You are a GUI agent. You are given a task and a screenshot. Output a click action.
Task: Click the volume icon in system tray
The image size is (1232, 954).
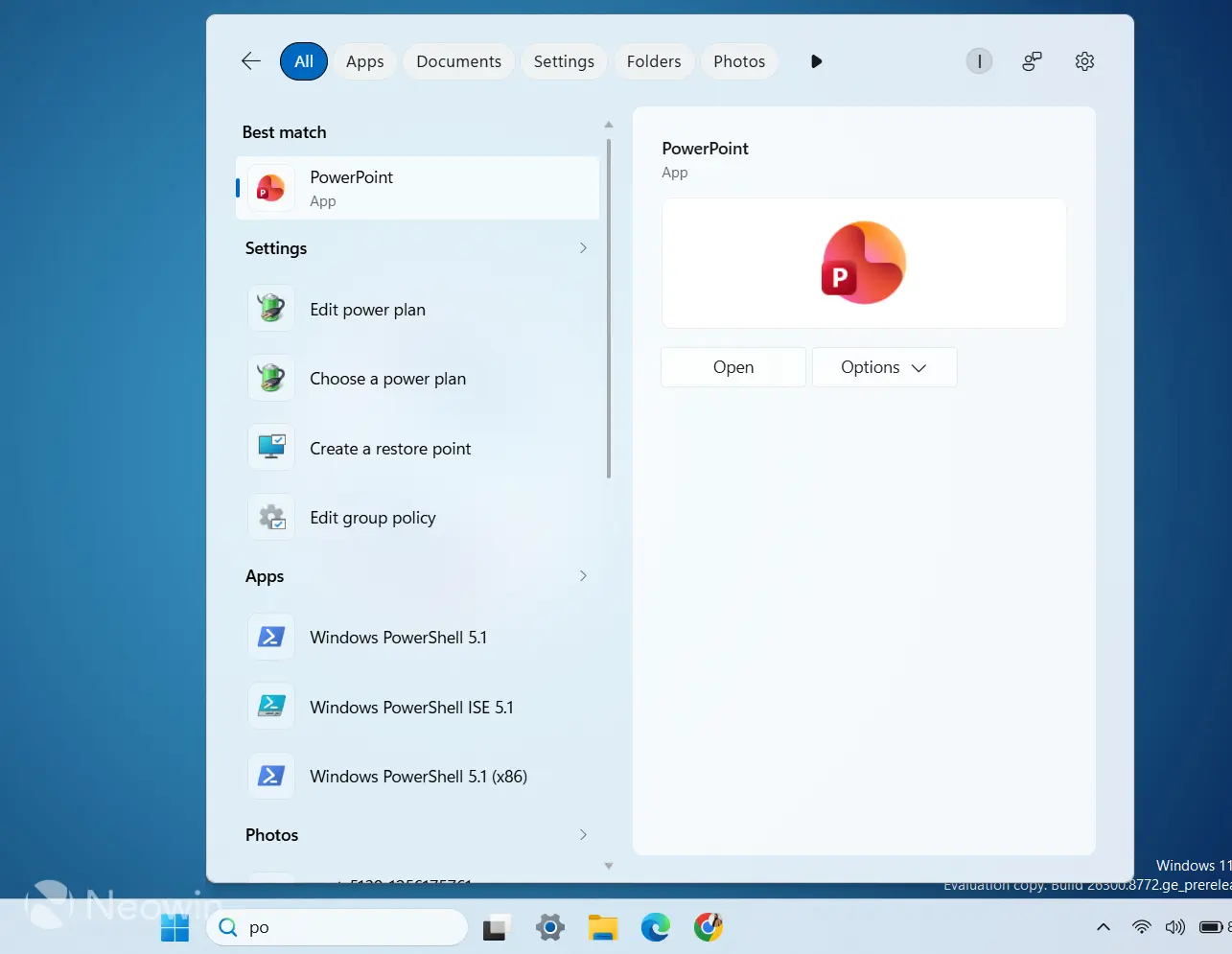[1175, 927]
